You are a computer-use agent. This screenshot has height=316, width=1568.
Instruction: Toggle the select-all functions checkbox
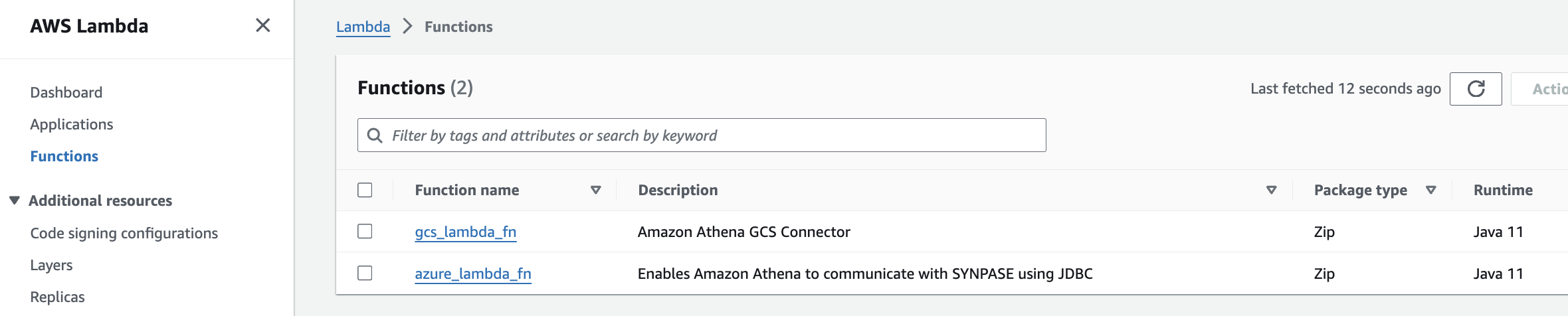(x=365, y=191)
